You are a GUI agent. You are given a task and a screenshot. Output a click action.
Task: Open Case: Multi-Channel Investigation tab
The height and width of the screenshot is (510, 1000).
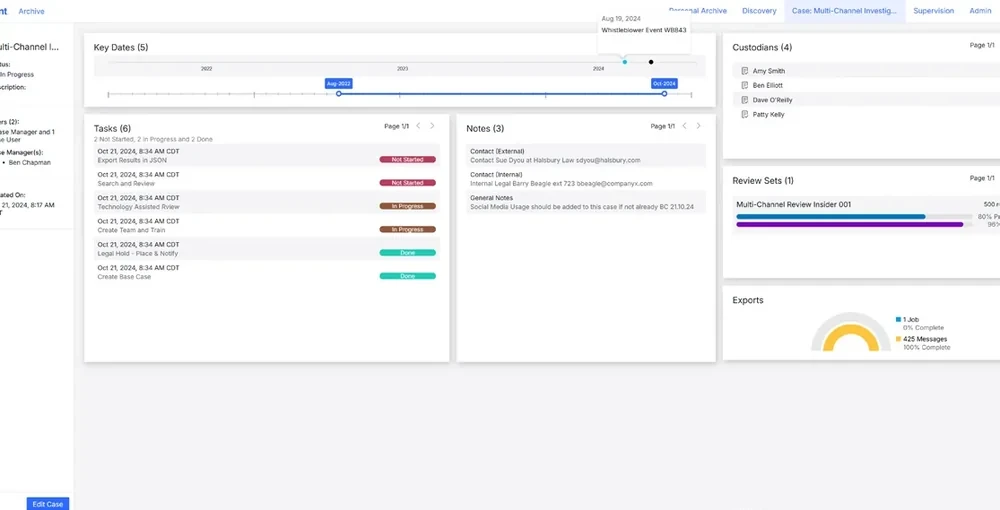pyautogui.click(x=844, y=11)
